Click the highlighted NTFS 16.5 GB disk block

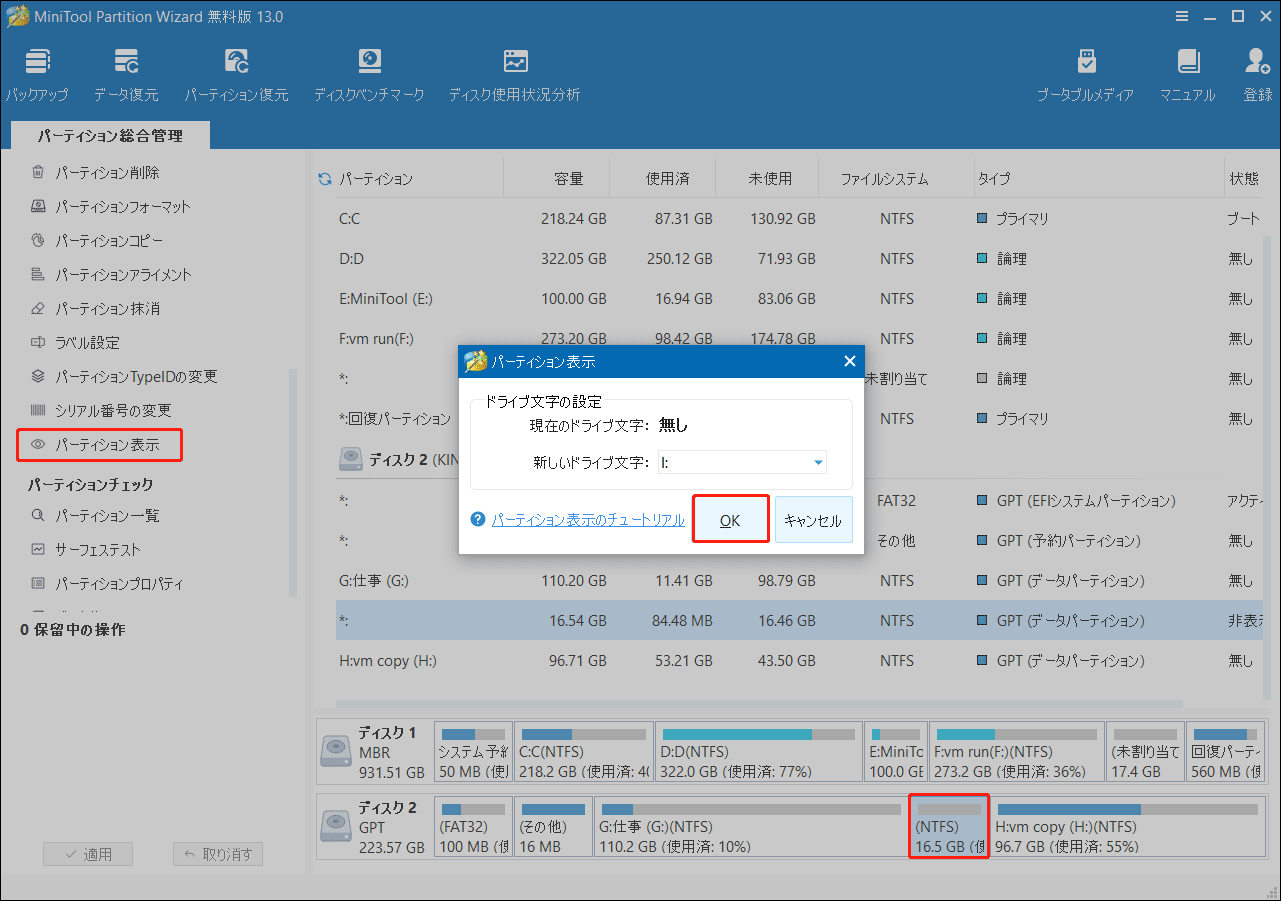[948, 826]
